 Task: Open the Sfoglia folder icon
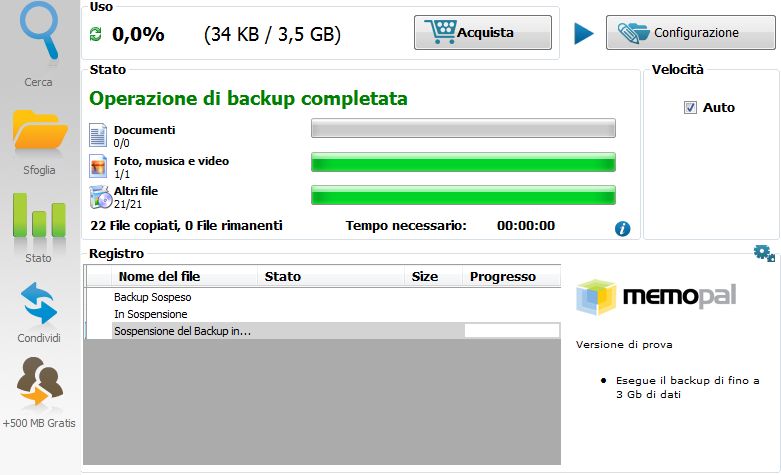coord(39,133)
